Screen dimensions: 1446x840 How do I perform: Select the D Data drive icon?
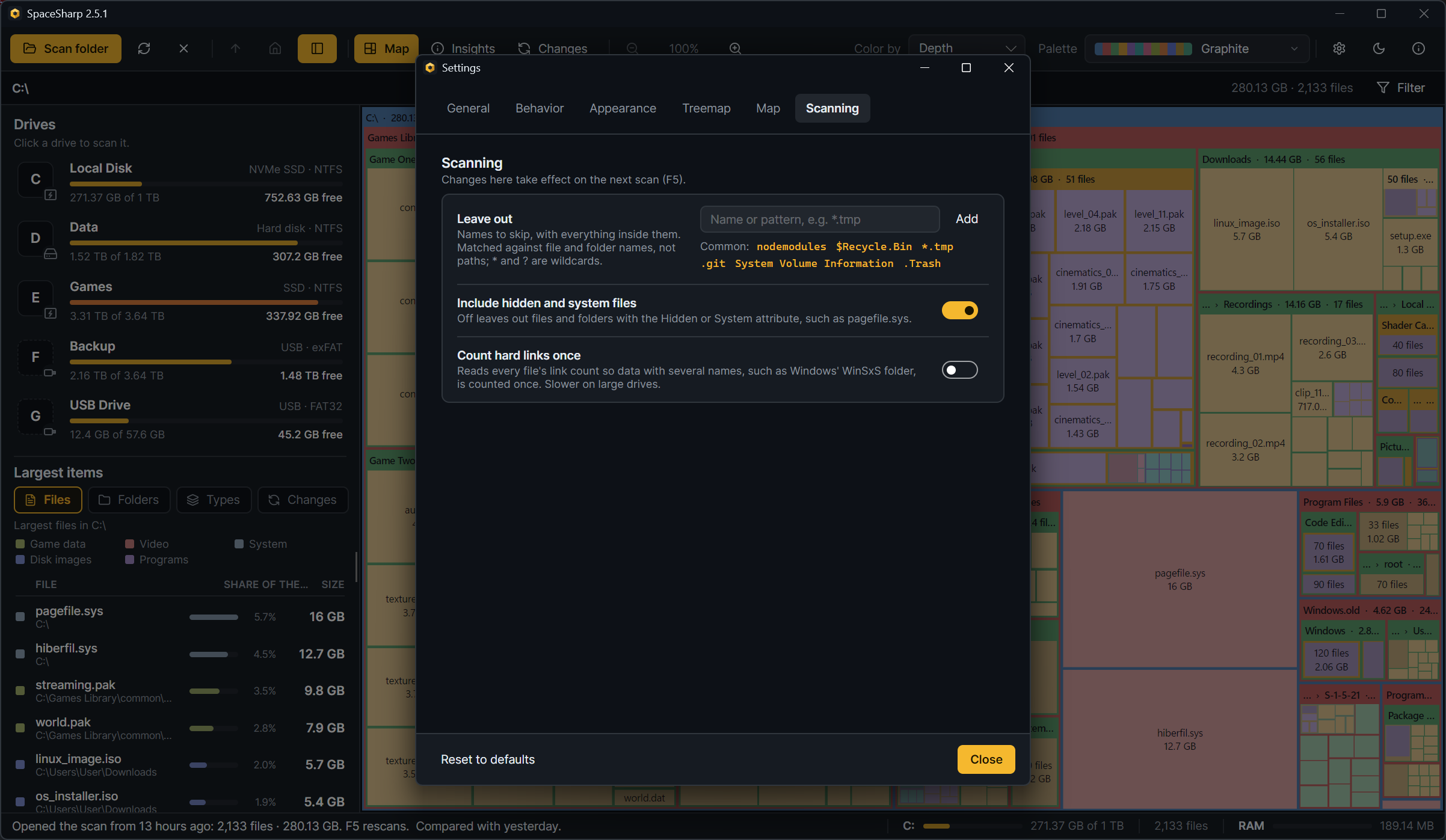[36, 239]
